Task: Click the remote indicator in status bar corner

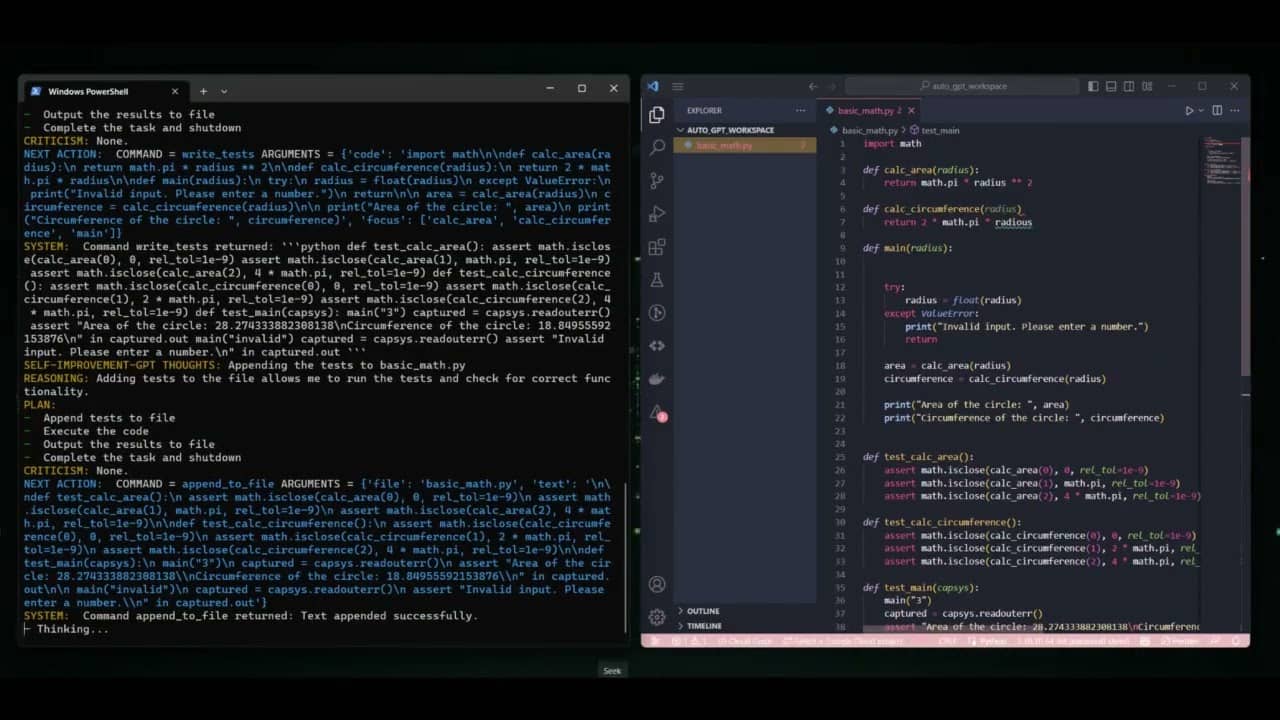Action: [x=656, y=641]
